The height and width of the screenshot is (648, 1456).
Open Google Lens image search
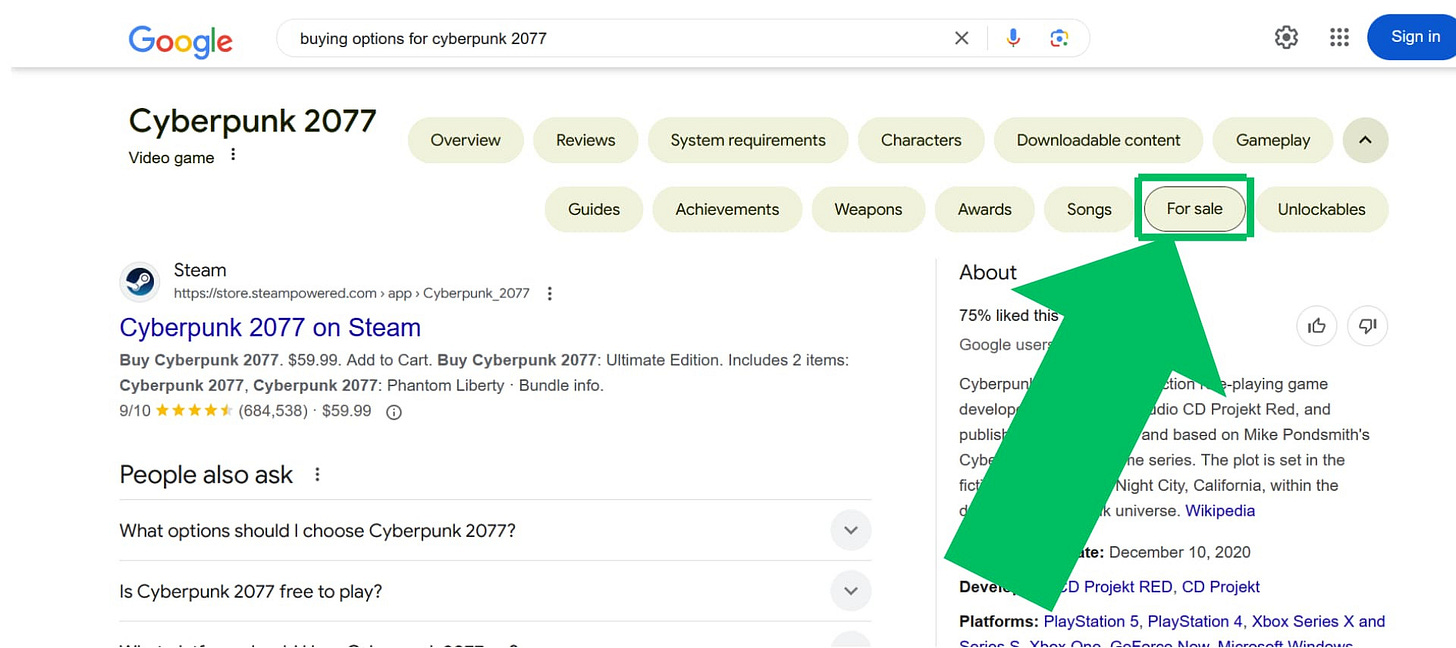(1059, 38)
